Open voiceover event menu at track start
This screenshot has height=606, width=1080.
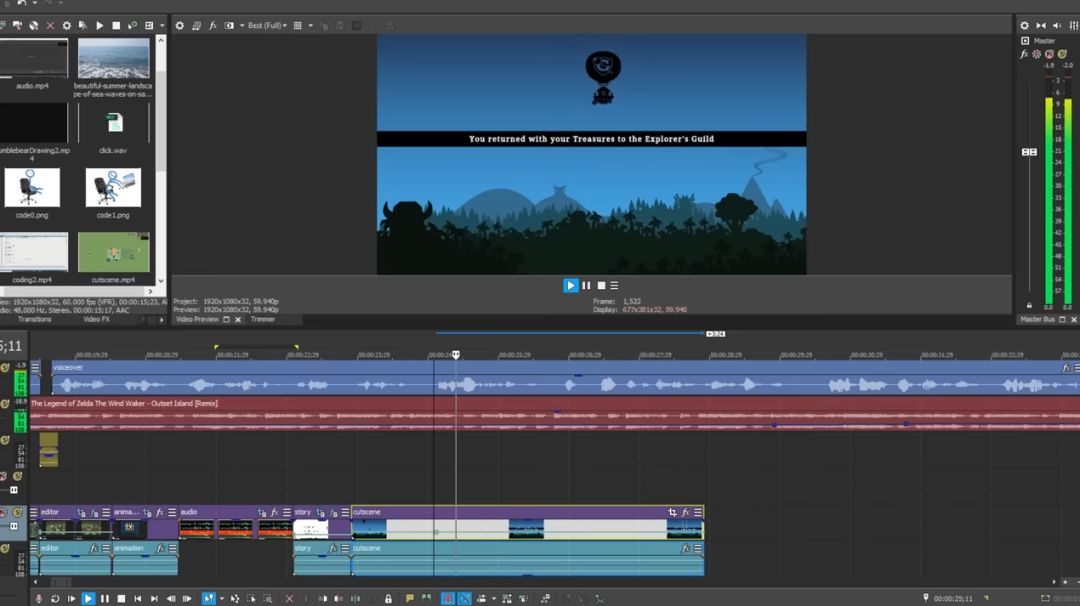[x=35, y=367]
